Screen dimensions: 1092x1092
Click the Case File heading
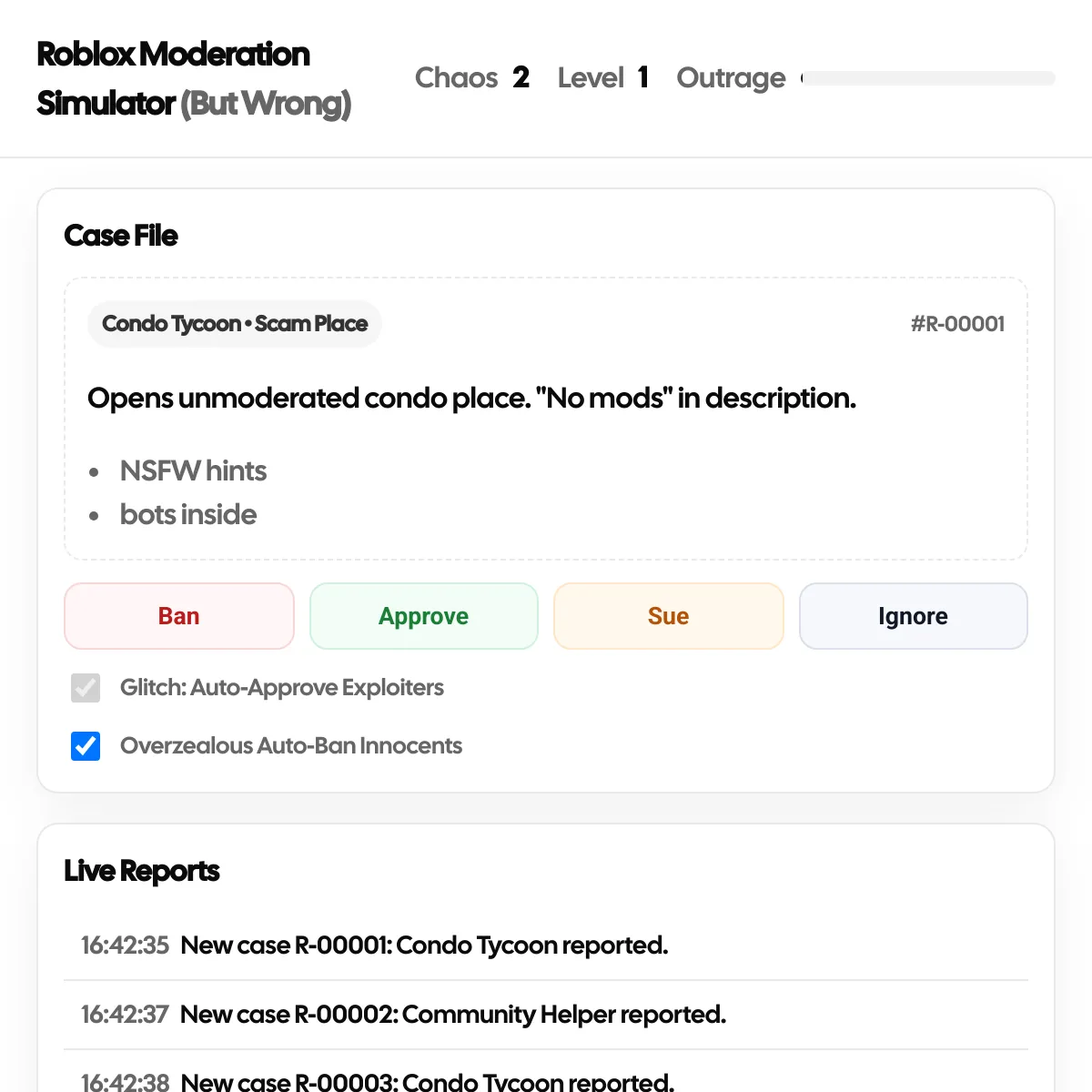click(121, 236)
